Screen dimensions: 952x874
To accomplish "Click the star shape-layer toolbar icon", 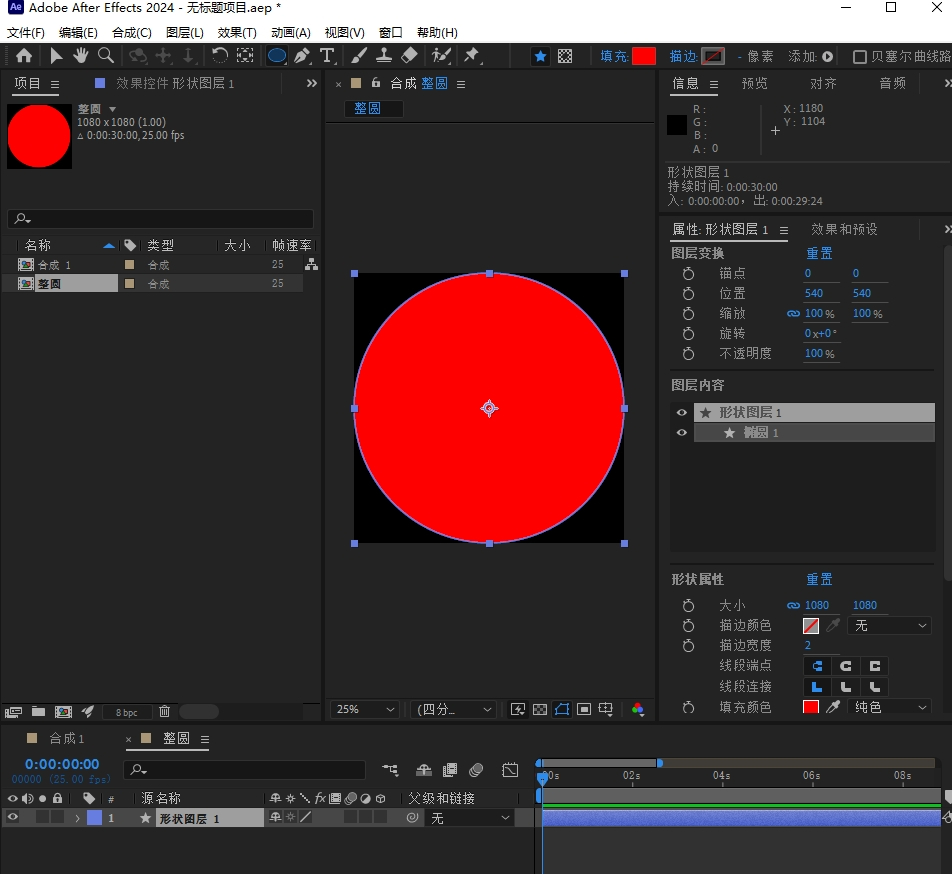I will [x=540, y=56].
